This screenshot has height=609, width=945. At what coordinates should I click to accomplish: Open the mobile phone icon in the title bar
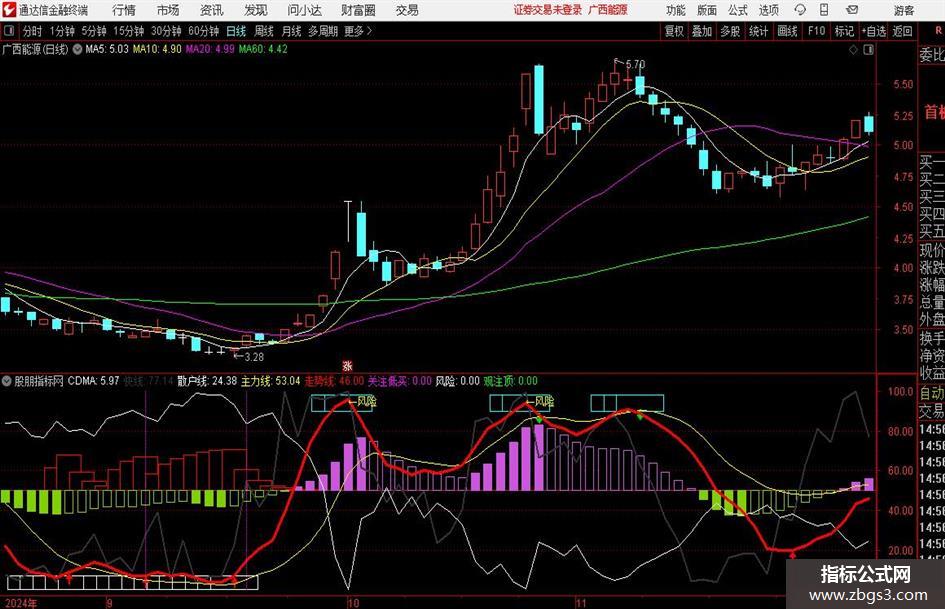point(824,10)
